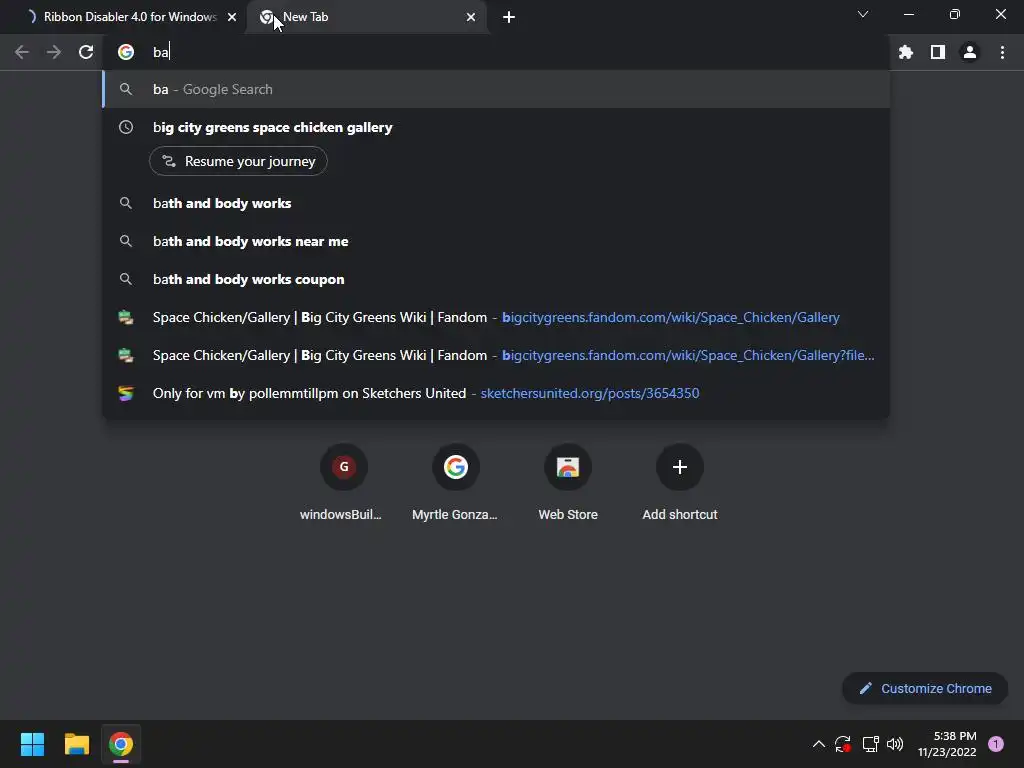Open the Myrtle Gonza... shortcut tile
The image size is (1024, 768).
click(455, 483)
